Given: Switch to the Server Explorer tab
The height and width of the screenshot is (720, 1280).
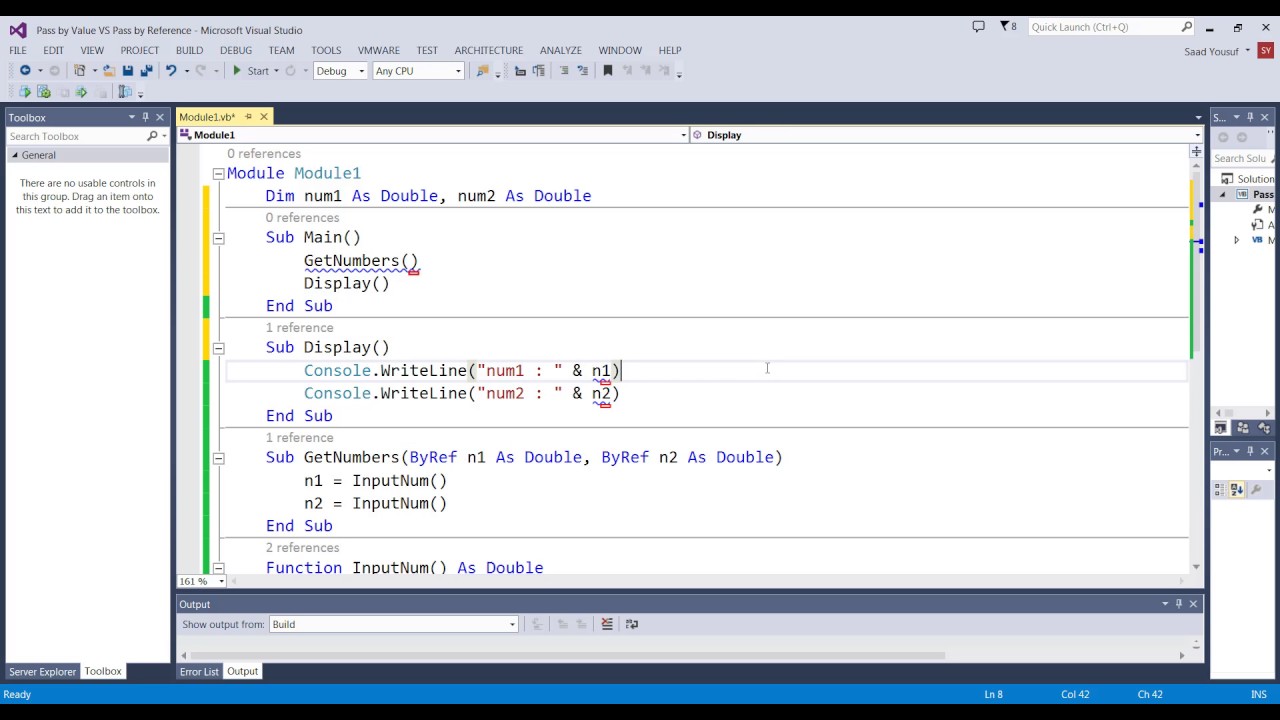Looking at the screenshot, I should point(42,671).
